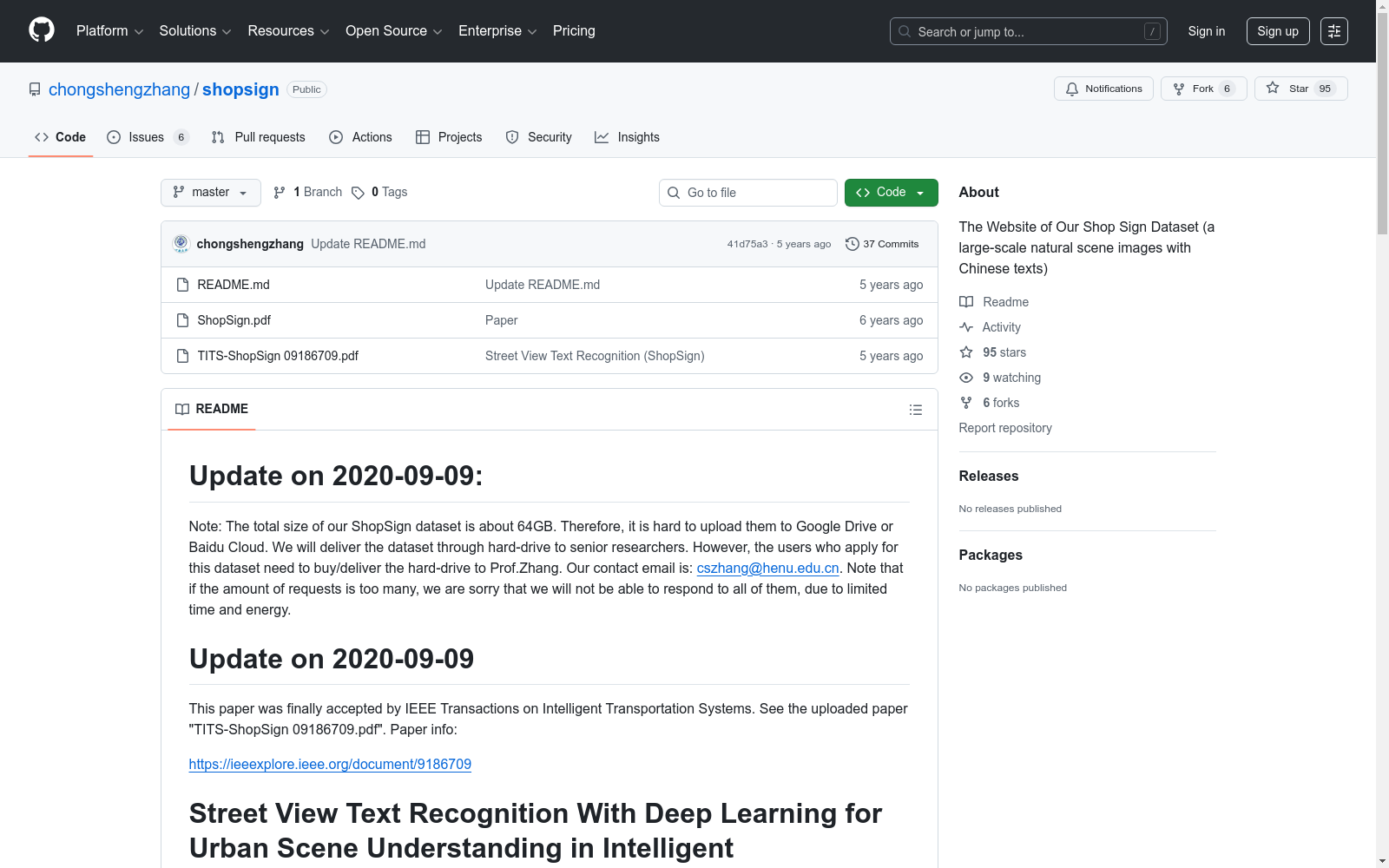Viewport: 1389px width, 868px height.
Task: Click the eye icon beside 9 watching
Action: tap(966, 378)
